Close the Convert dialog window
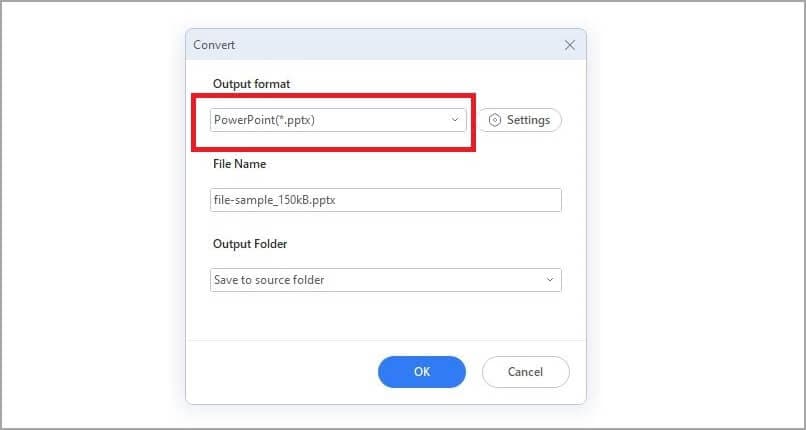806x430 pixels. tap(570, 45)
